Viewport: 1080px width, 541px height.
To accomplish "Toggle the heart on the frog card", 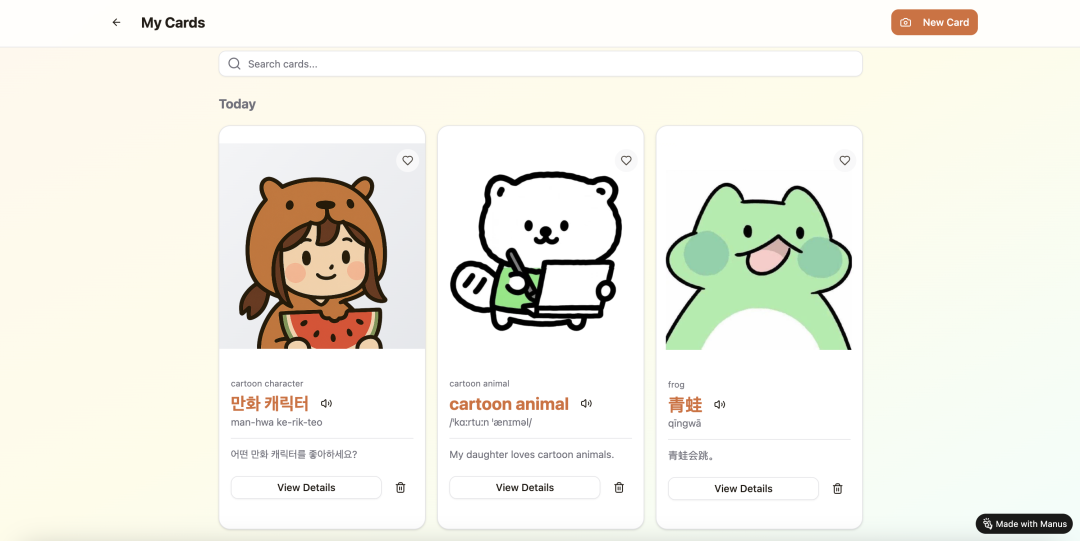I will click(844, 160).
